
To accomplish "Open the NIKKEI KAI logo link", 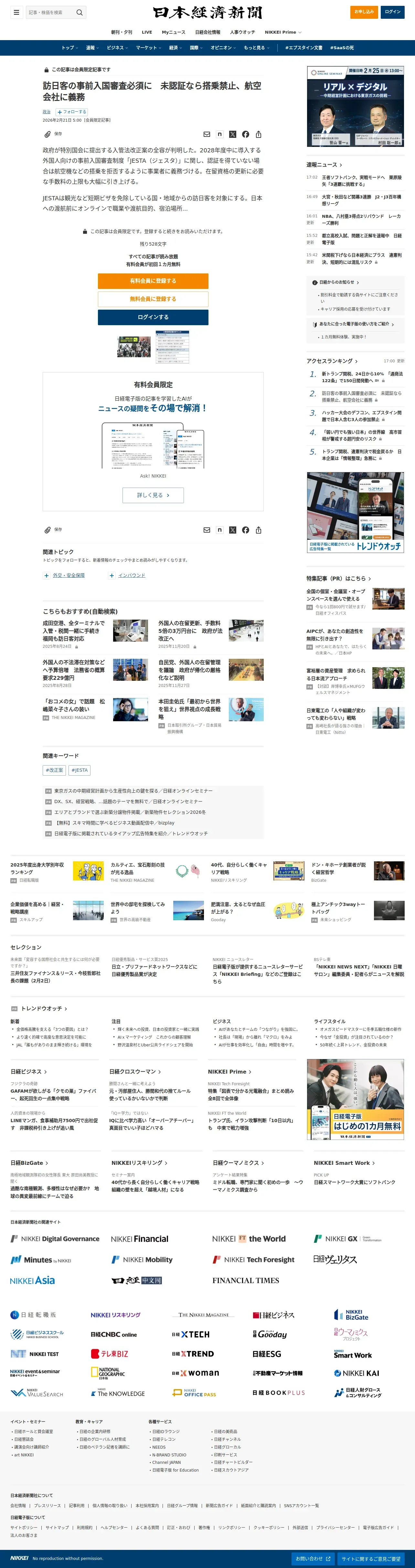I will 357,1373.
